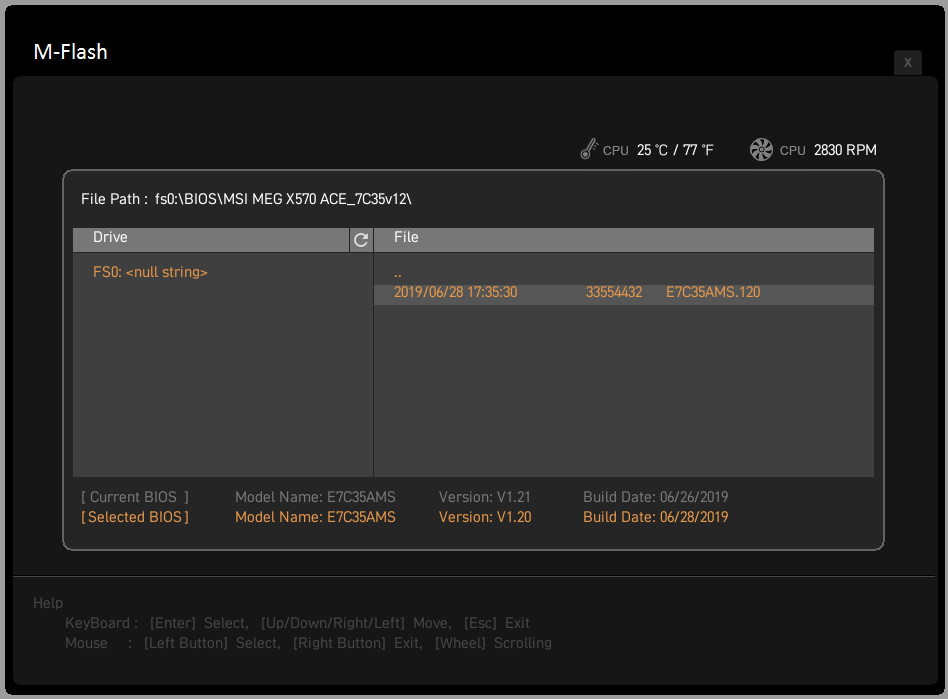Click Version: V1.21 of current BIOS
This screenshot has height=699, width=948.
tap(484, 497)
